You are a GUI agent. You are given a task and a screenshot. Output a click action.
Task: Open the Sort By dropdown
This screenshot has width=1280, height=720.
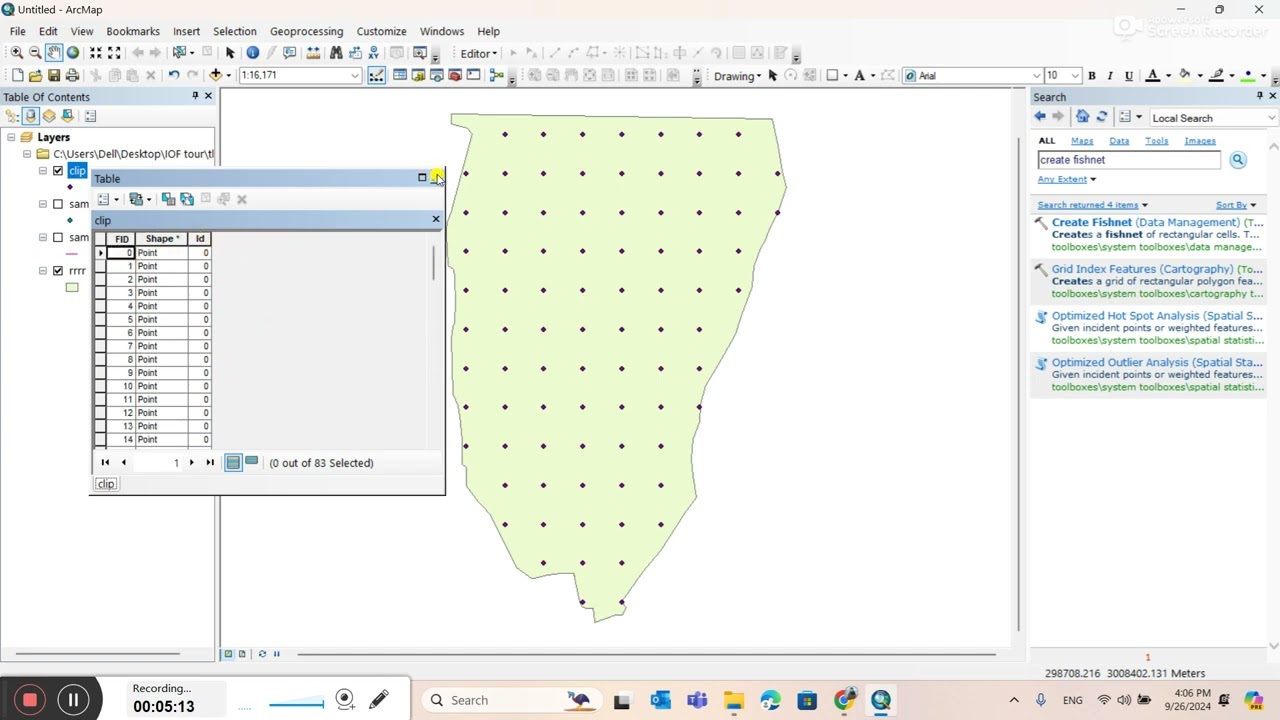(x=1236, y=205)
